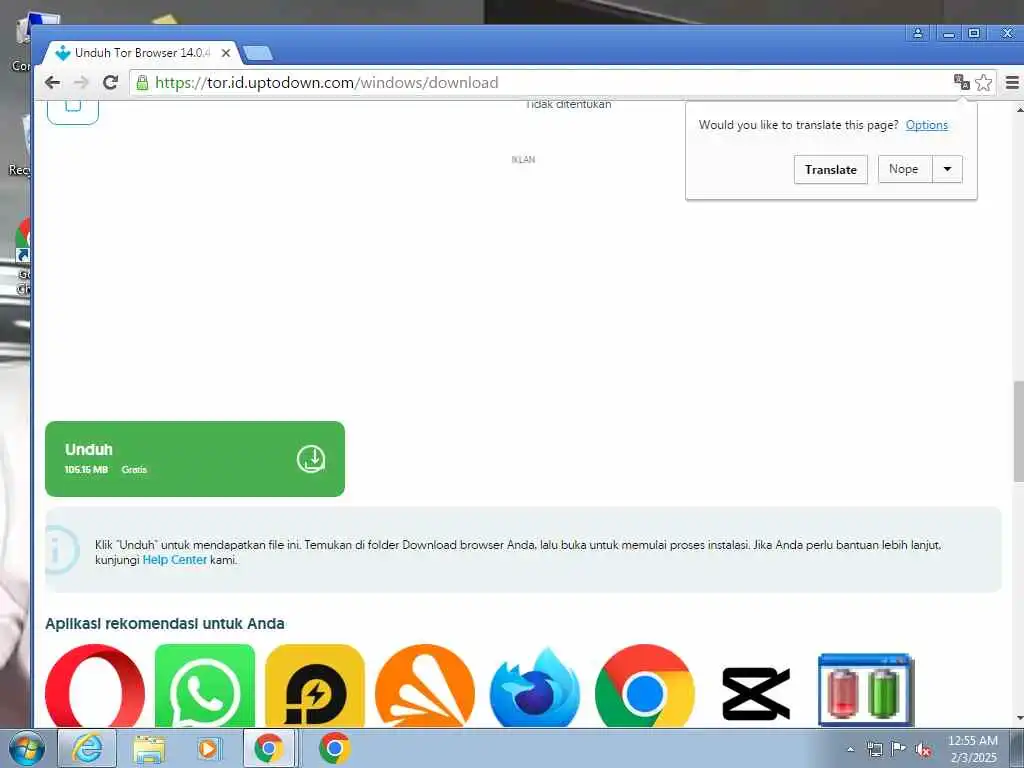Click the download circle icon in Unduh button
The width and height of the screenshot is (1024, 768).
coord(311,459)
